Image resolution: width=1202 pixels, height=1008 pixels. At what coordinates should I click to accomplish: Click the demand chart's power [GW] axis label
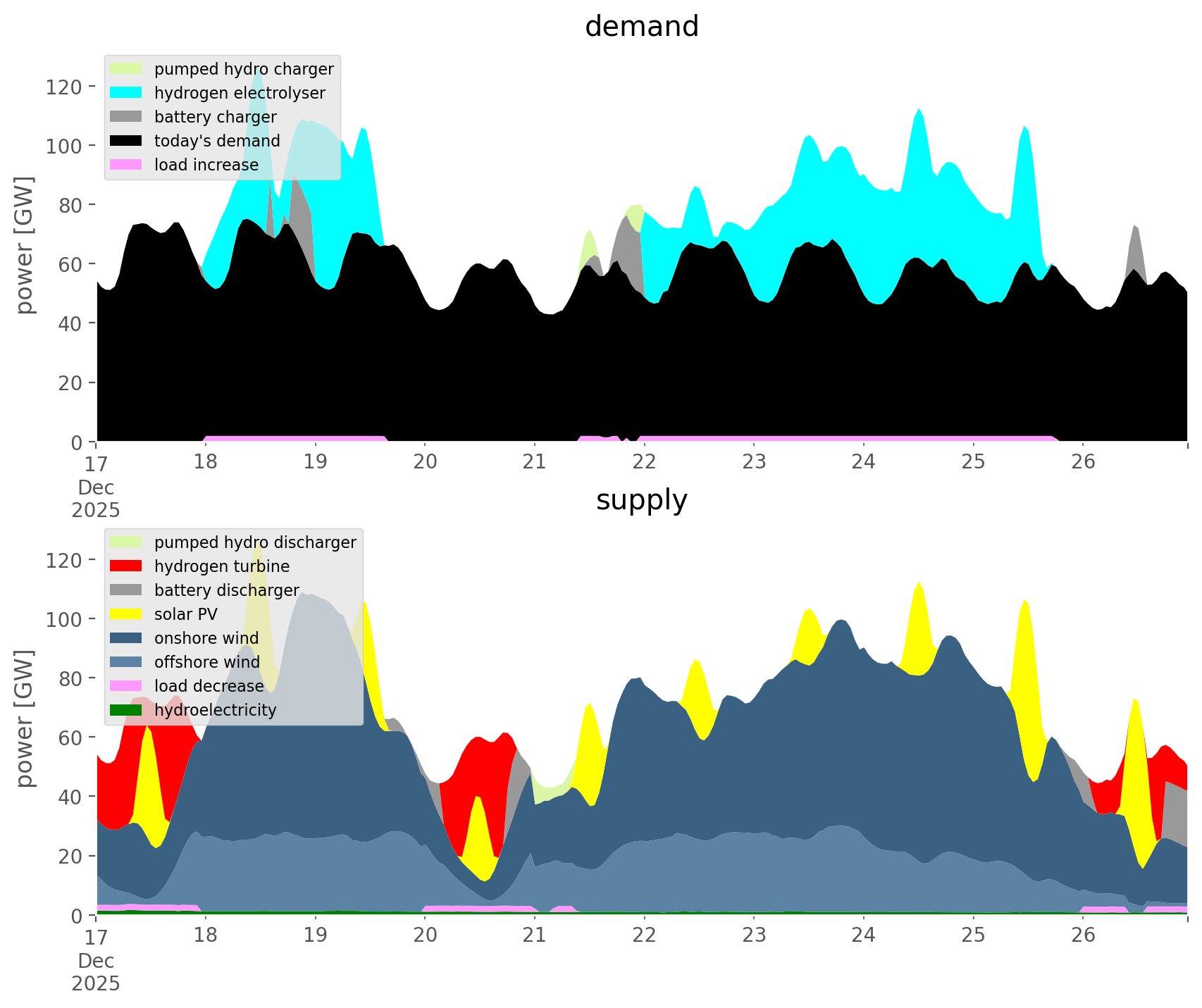pos(25,245)
